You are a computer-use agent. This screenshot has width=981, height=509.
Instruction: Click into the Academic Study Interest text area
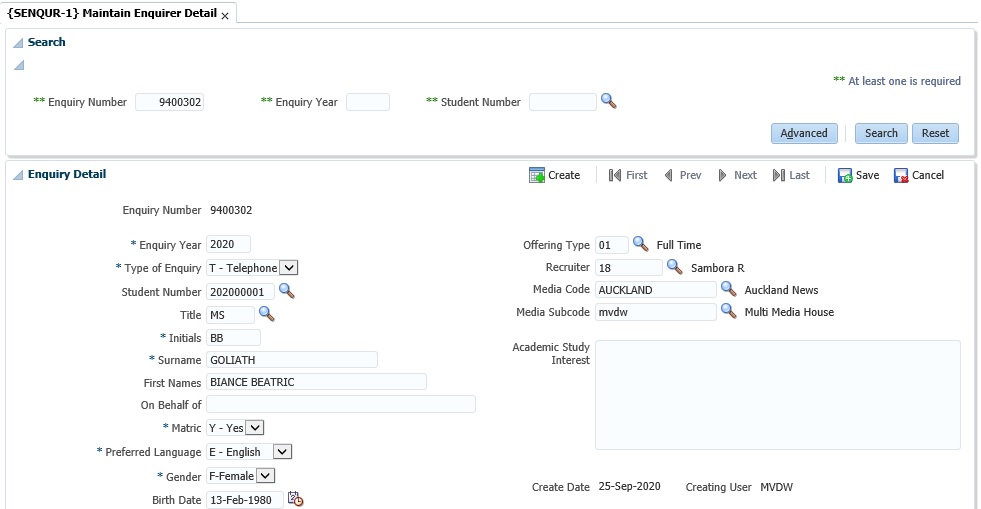(x=777, y=395)
